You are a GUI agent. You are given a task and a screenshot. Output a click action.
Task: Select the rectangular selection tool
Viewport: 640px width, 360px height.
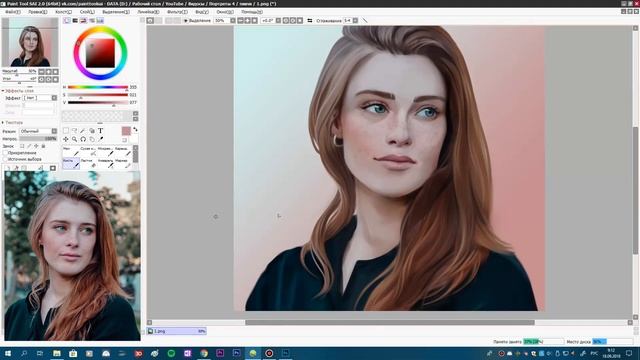pos(66,131)
